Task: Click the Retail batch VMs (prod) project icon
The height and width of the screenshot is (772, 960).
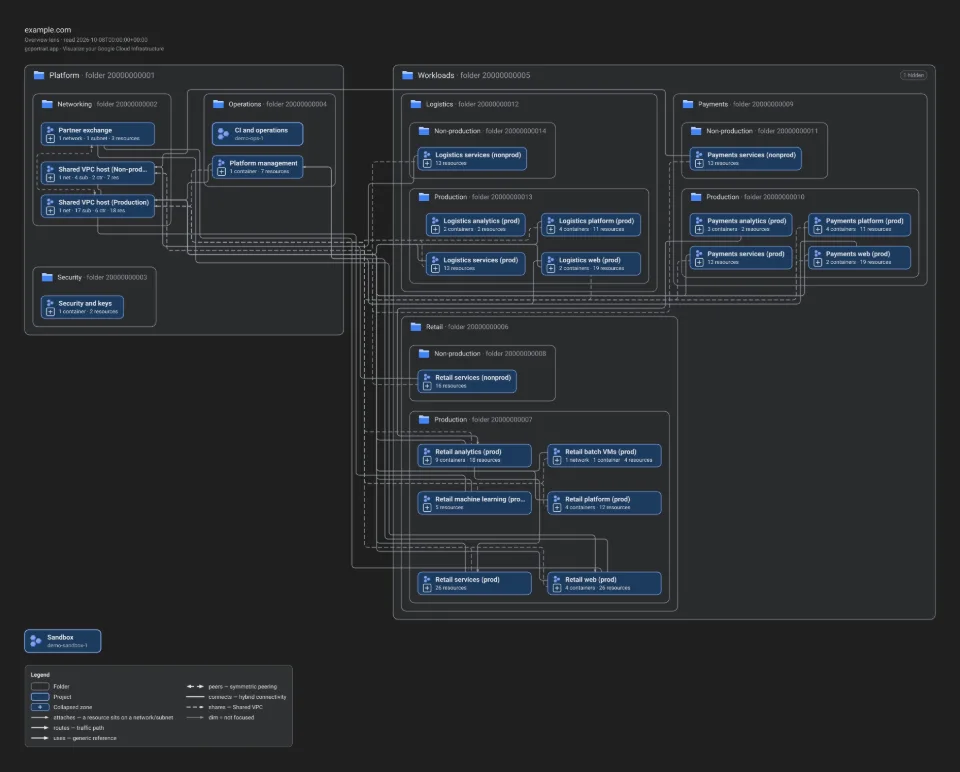Action: (557, 451)
